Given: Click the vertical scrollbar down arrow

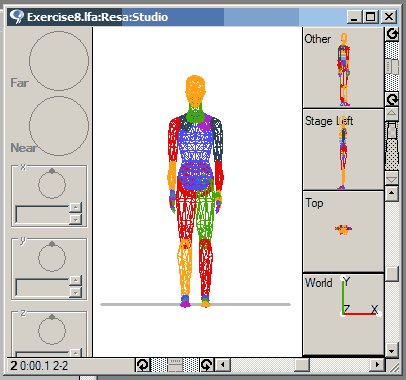Looking at the screenshot, I should pyautogui.click(x=392, y=351).
